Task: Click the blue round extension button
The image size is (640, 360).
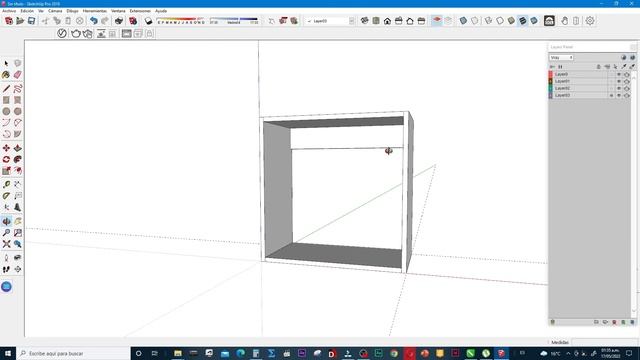Action: (6, 287)
